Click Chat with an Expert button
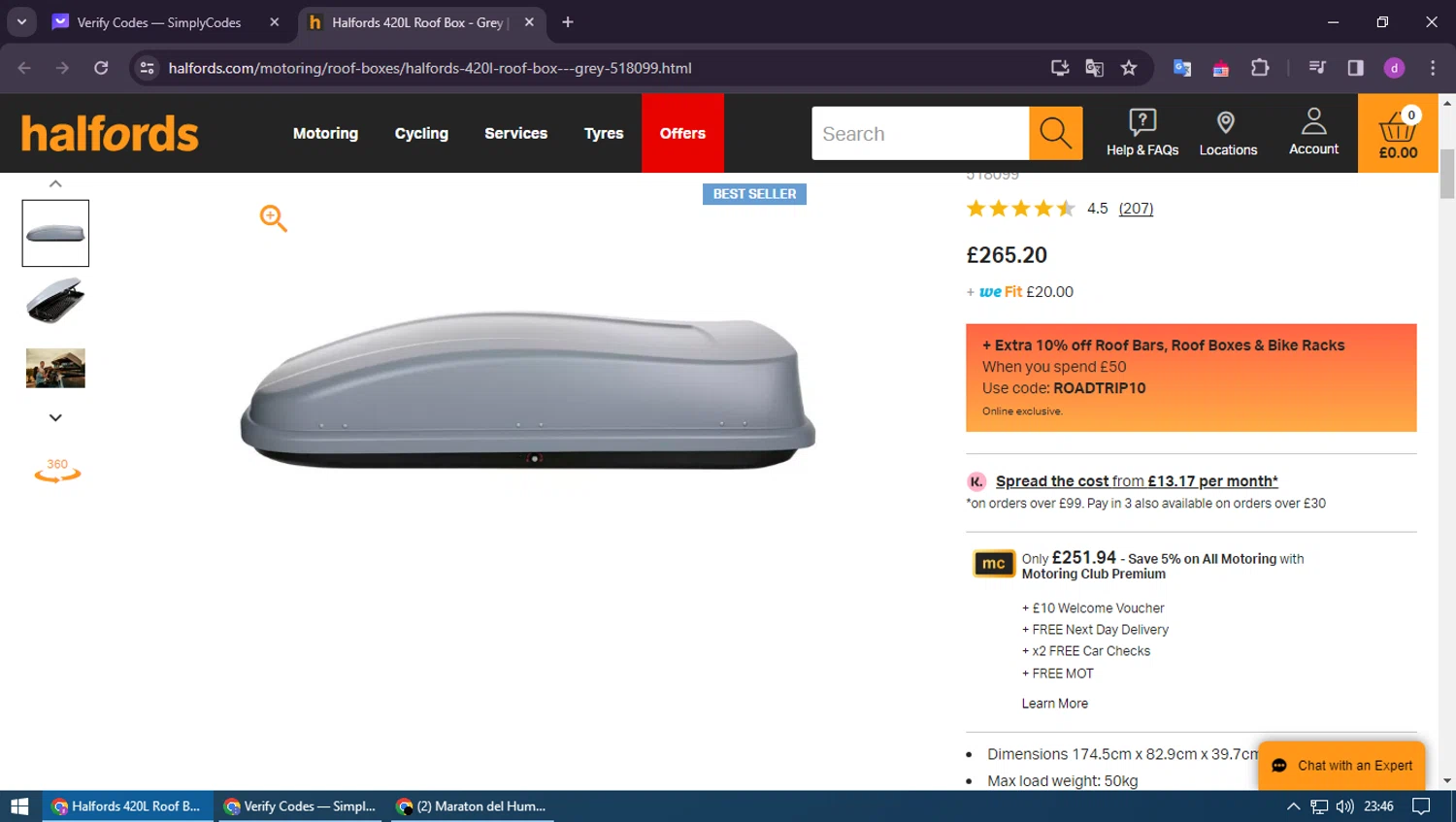Viewport: 1456px width, 822px height. point(1341,766)
